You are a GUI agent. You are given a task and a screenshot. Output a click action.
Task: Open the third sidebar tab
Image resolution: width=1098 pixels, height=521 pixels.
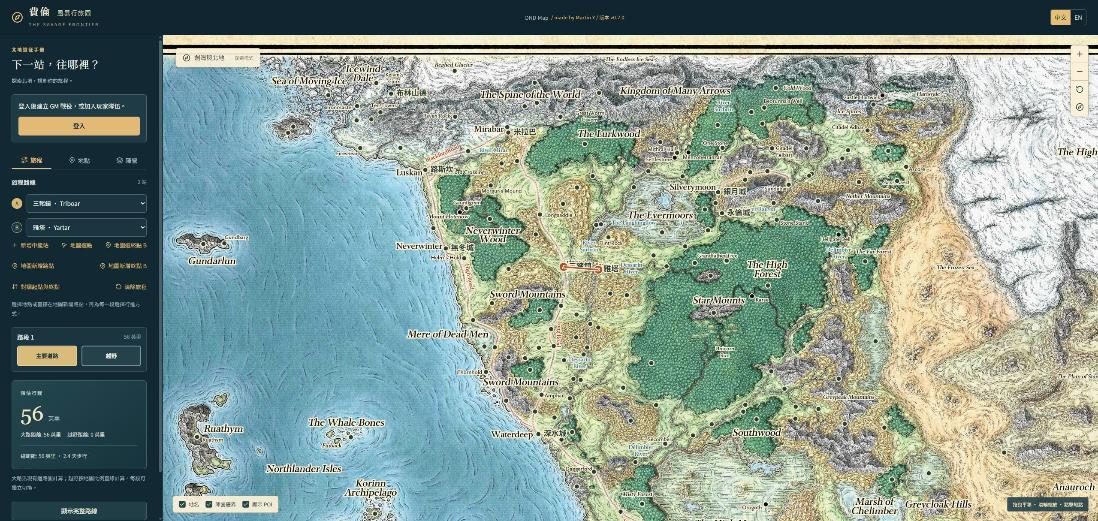click(127, 160)
